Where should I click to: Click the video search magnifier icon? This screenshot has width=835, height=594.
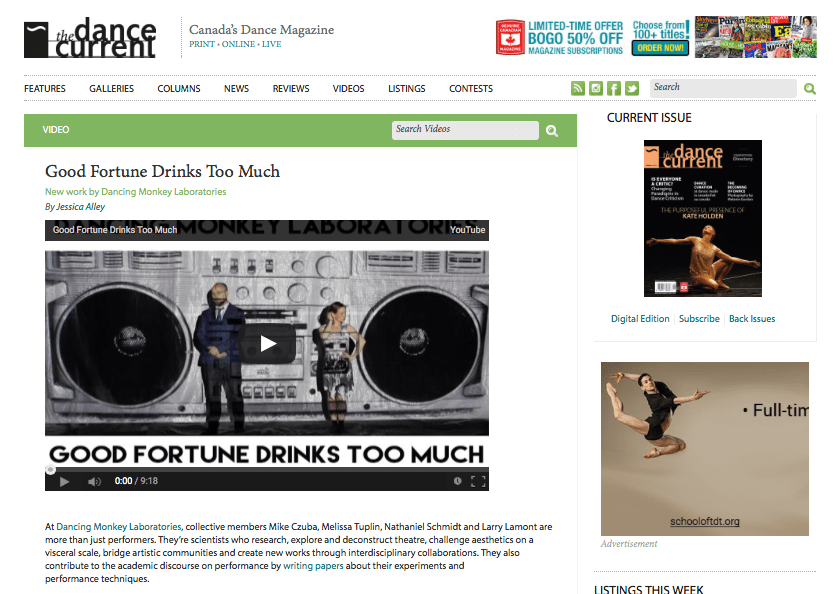click(552, 131)
